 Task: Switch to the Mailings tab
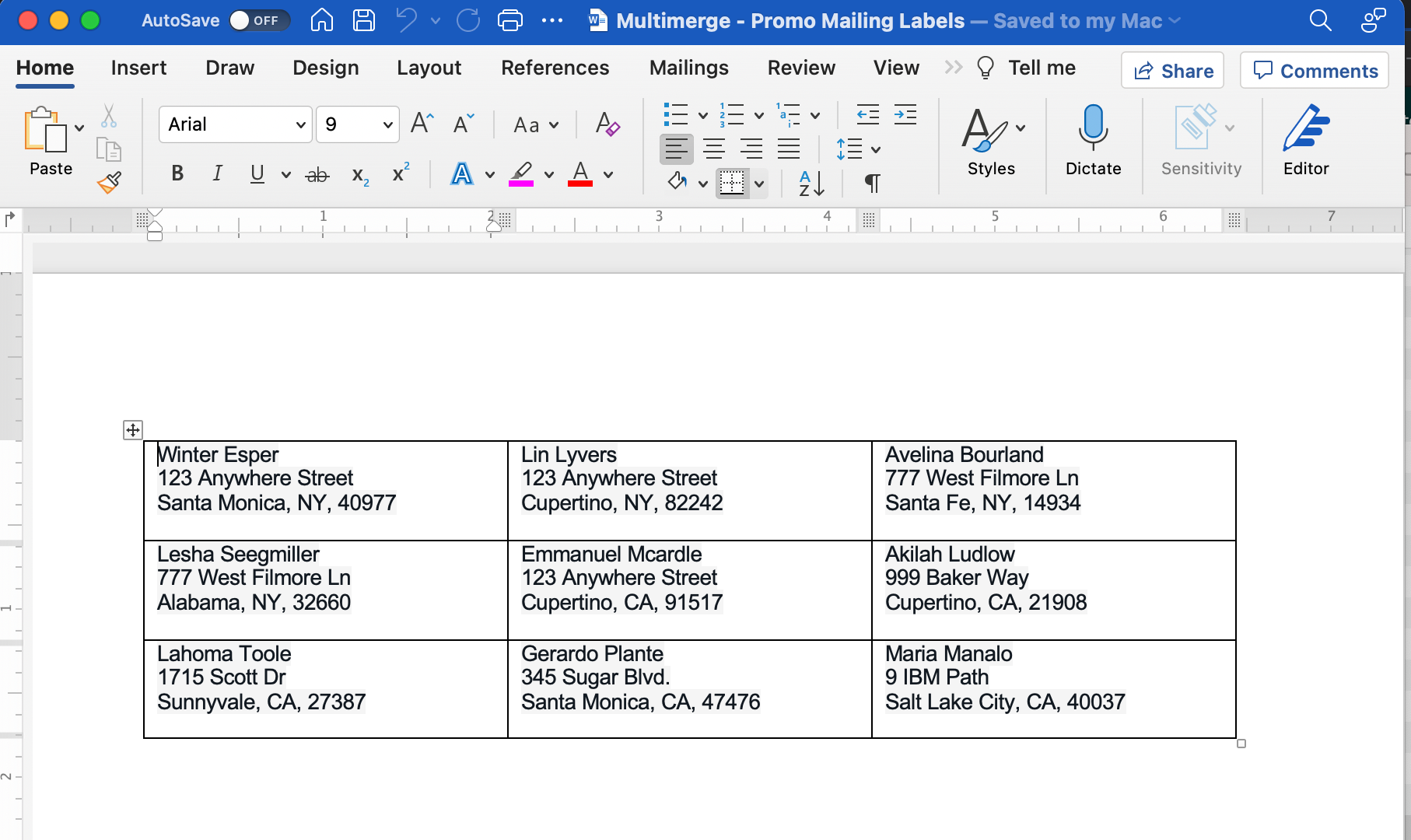pyautogui.click(x=688, y=68)
